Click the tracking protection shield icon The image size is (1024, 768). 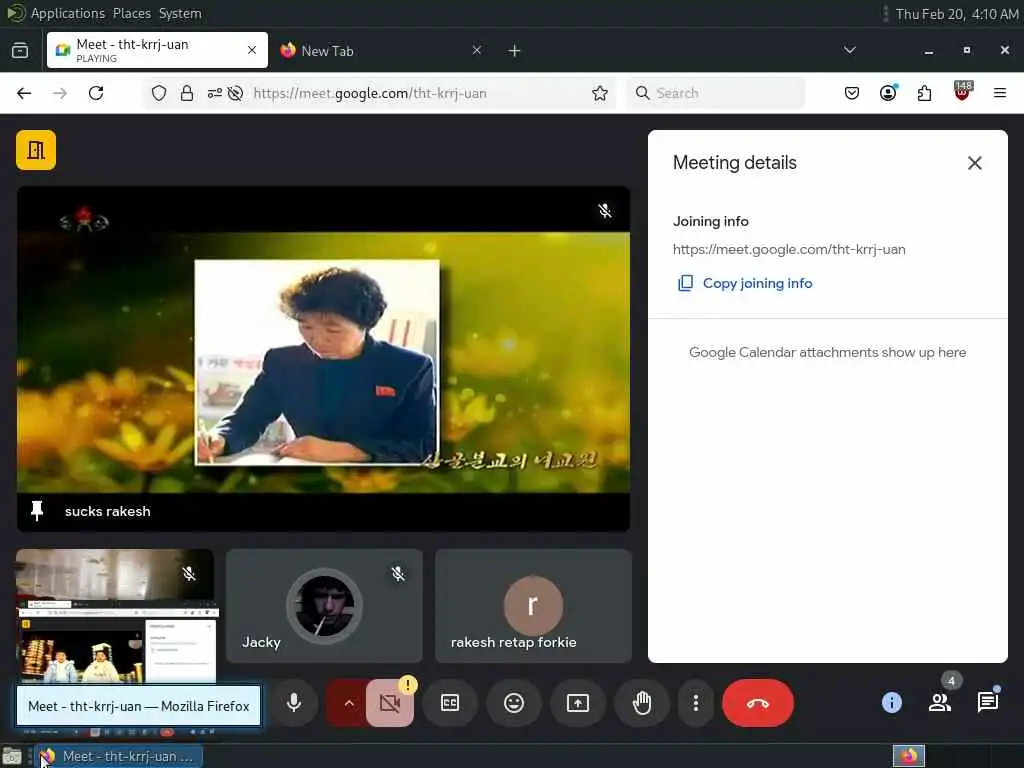(x=159, y=93)
